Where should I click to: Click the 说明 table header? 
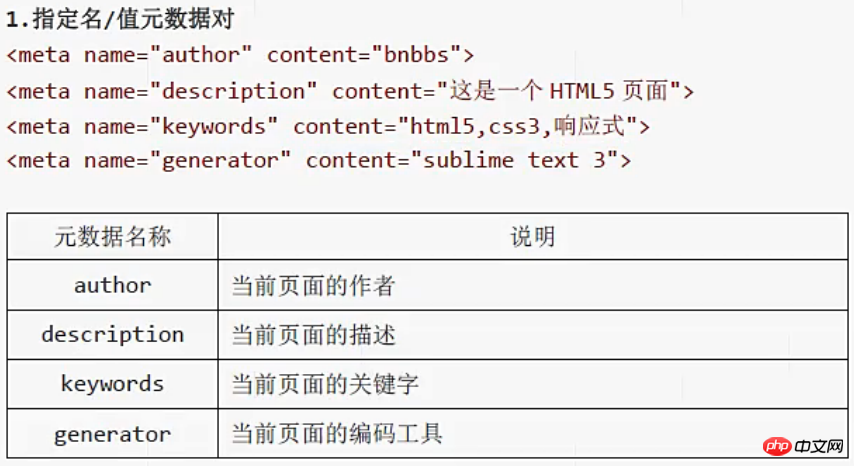click(532, 237)
